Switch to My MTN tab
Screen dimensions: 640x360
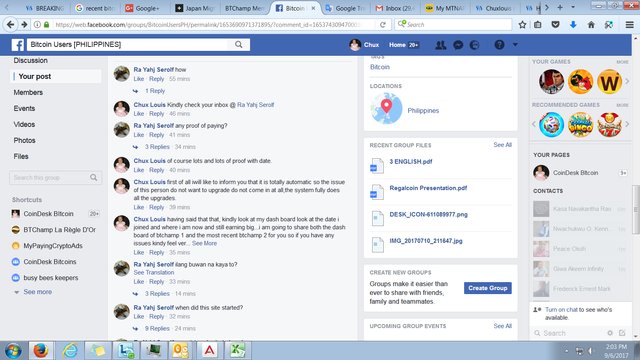[444, 8]
